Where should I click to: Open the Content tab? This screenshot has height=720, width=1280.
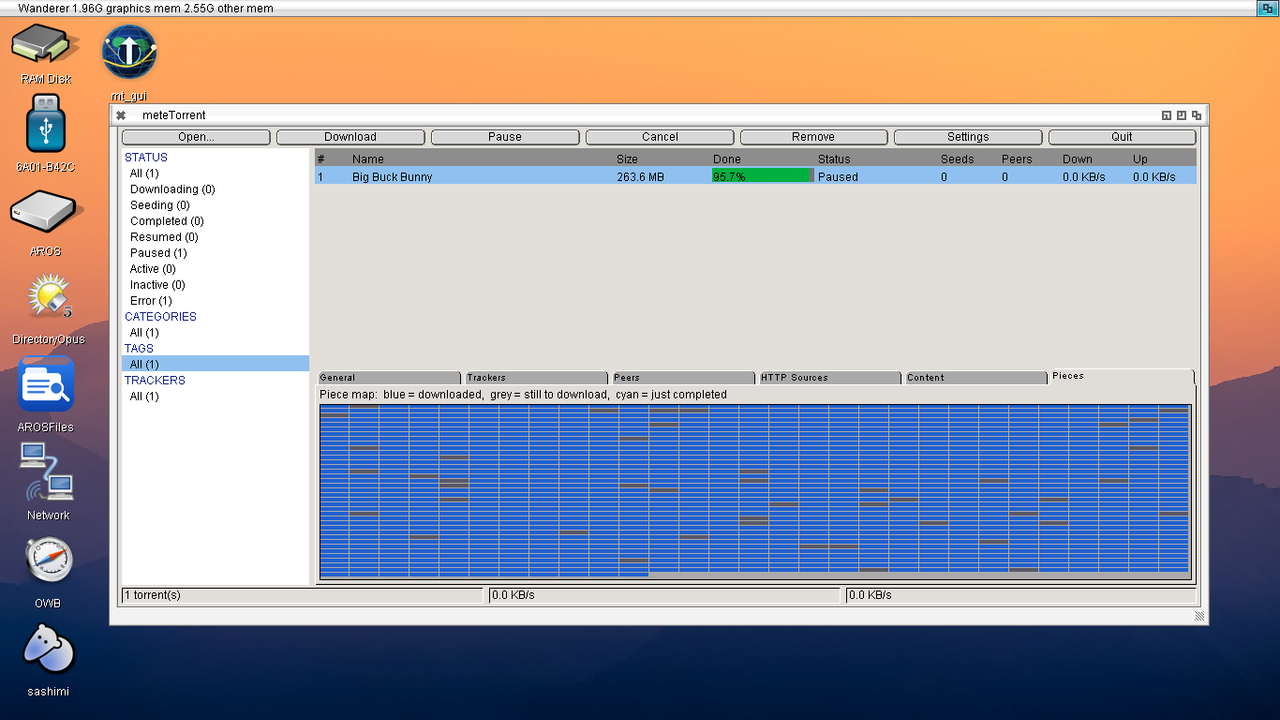976,378
